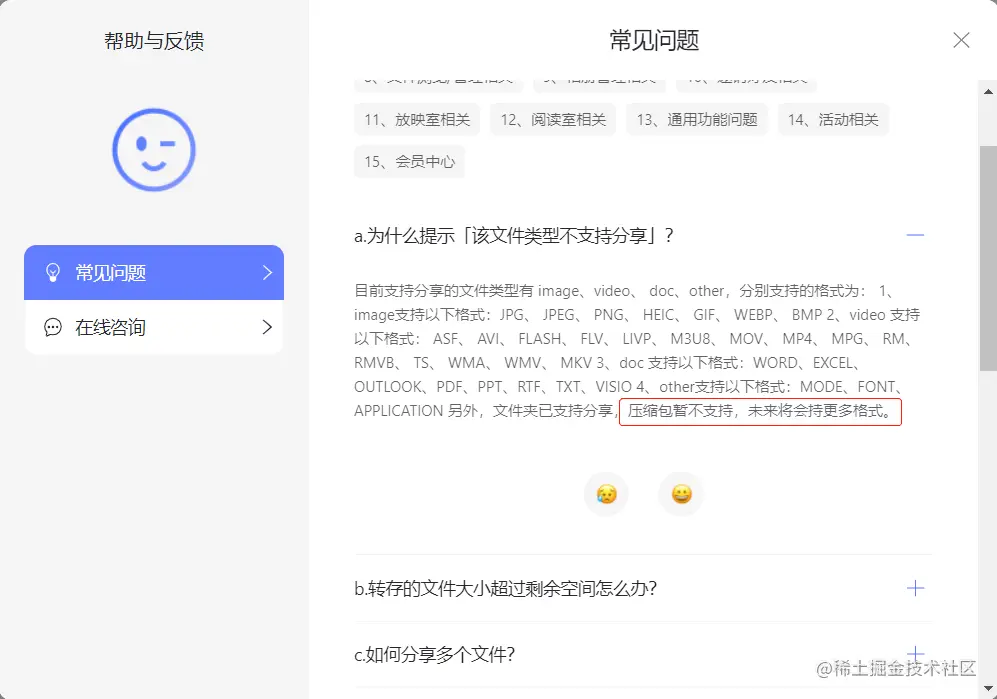
Task: Open the 15、会员中心 category
Action: 409,162
